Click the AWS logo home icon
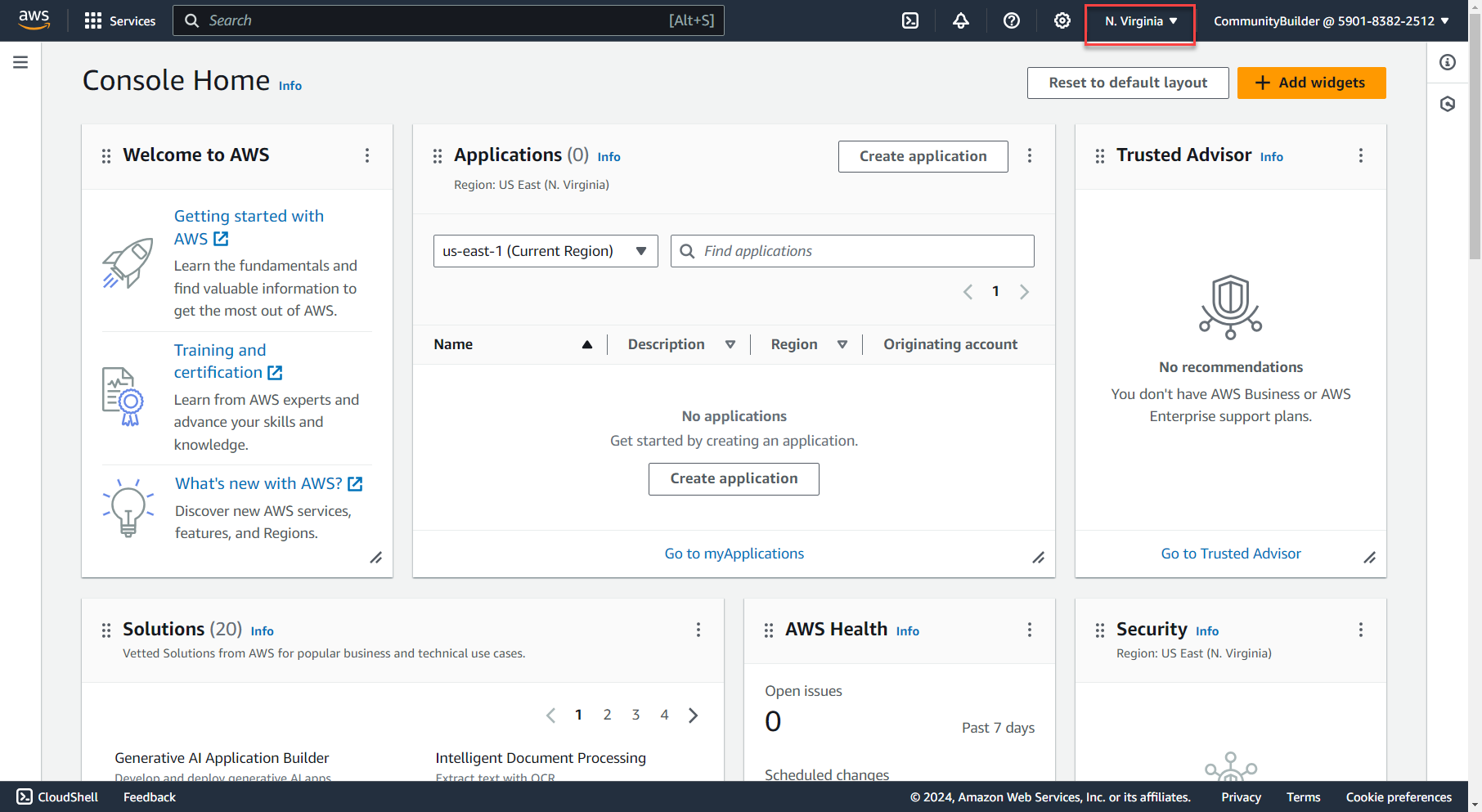 34,20
